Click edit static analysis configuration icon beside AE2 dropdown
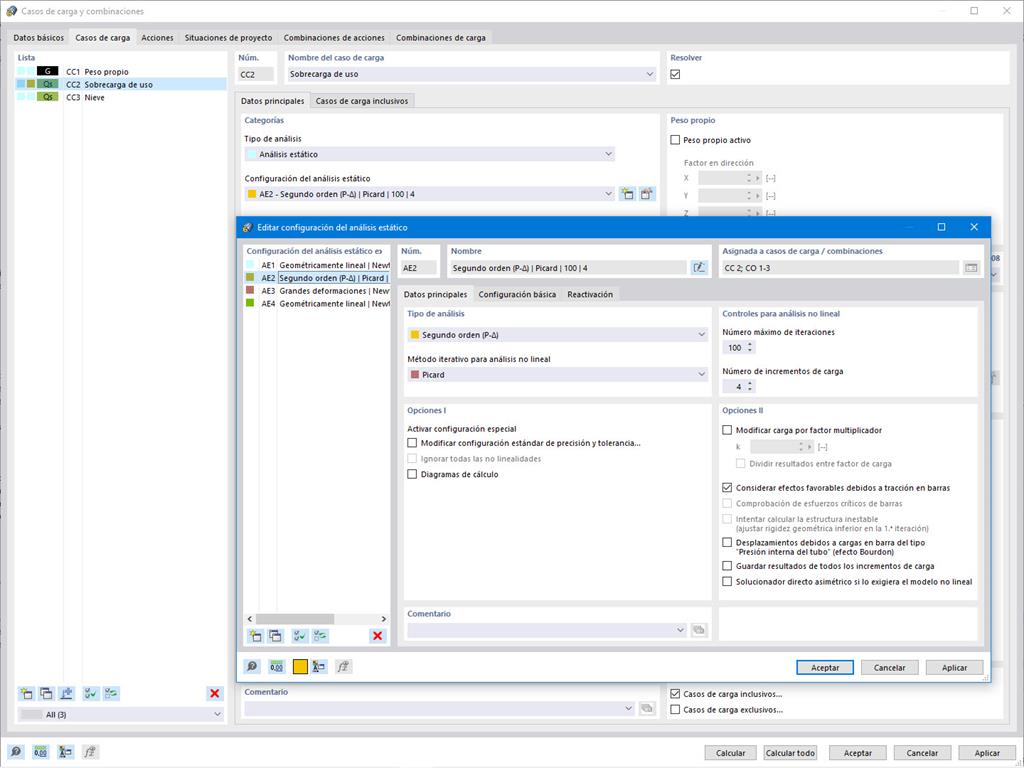1024x768 pixels. tap(647, 194)
